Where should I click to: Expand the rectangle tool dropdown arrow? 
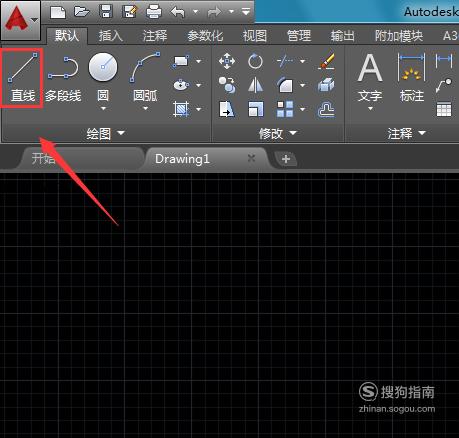(199, 61)
